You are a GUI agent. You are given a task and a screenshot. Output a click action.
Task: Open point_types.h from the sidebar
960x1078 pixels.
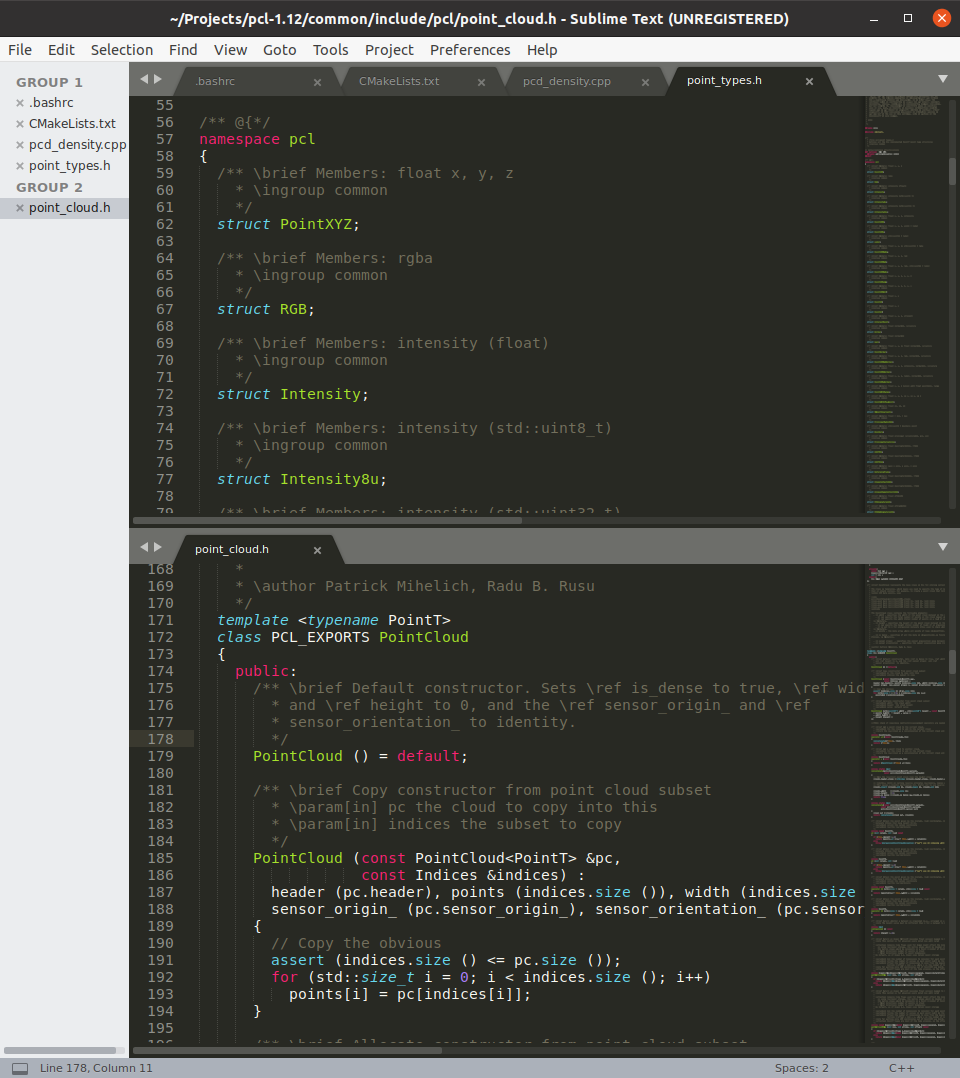pyautogui.click(x=69, y=166)
